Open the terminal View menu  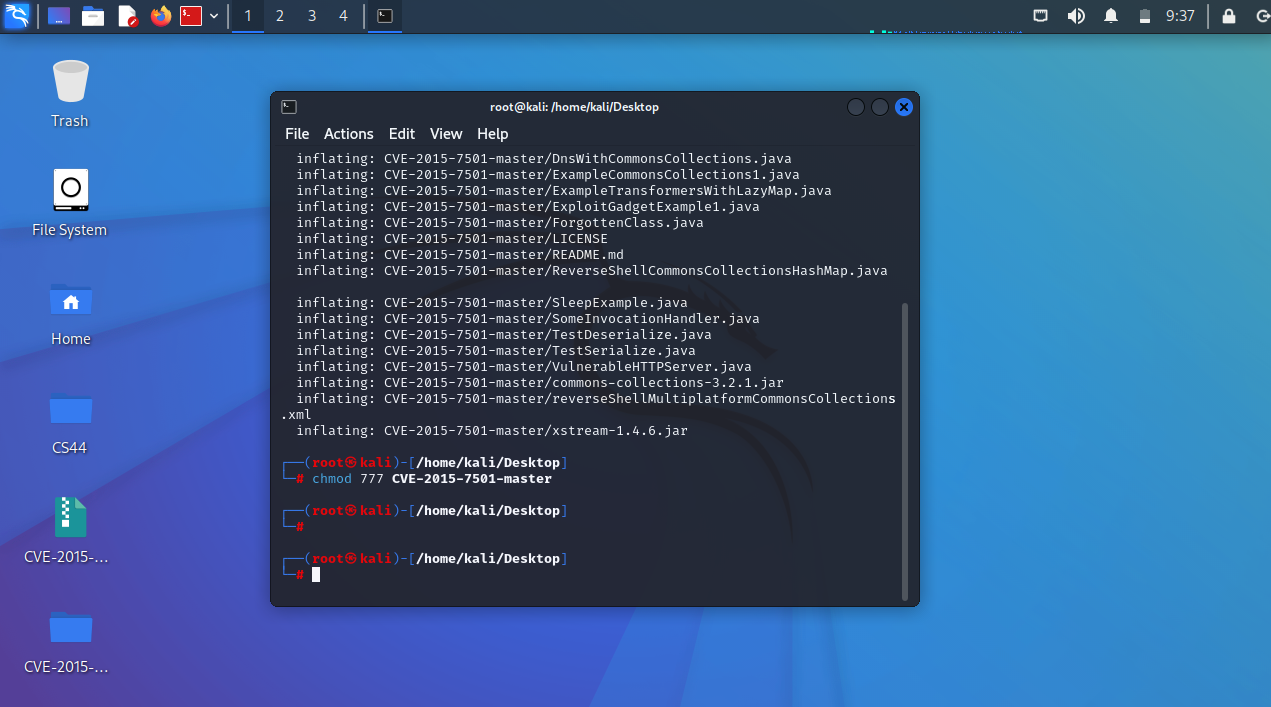click(446, 134)
